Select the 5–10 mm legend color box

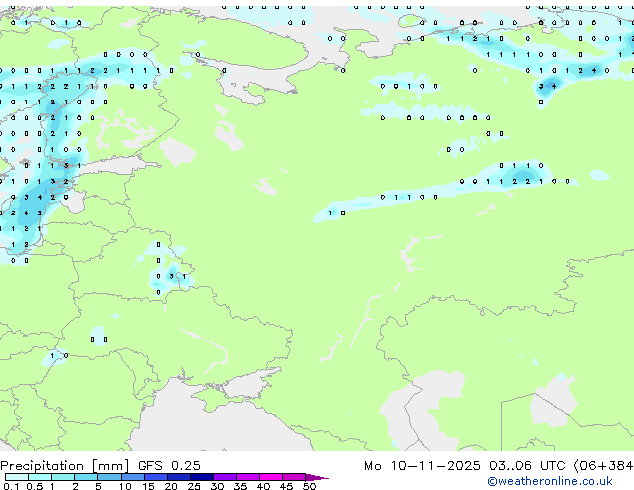pyautogui.click(x=109, y=477)
